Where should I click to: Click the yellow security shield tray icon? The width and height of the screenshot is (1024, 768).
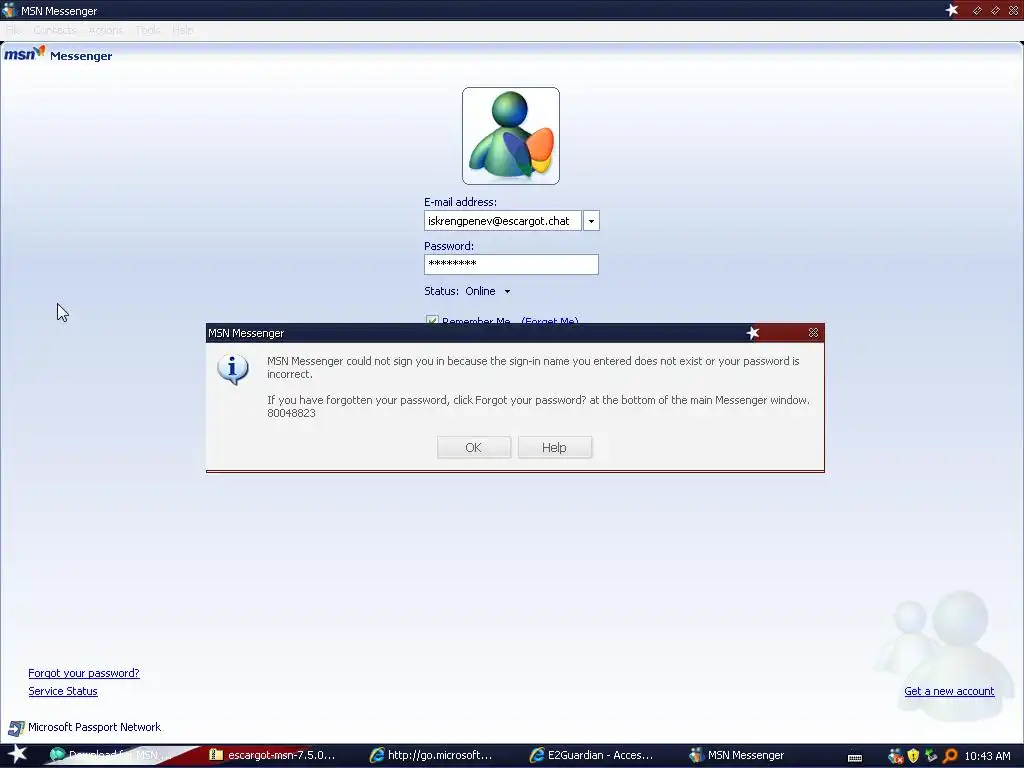coord(913,756)
